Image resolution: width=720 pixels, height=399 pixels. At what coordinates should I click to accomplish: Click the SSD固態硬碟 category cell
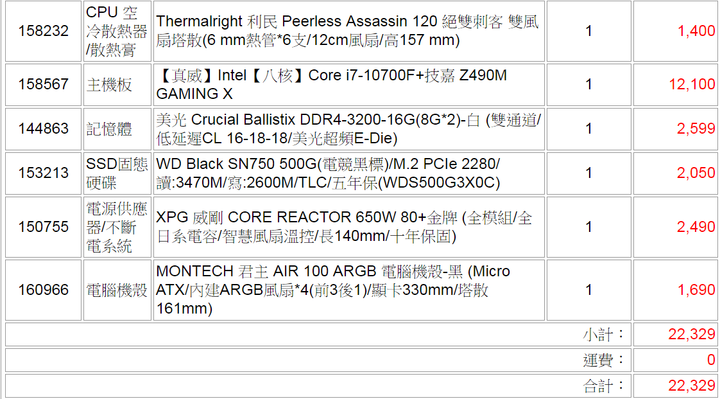pos(117,173)
